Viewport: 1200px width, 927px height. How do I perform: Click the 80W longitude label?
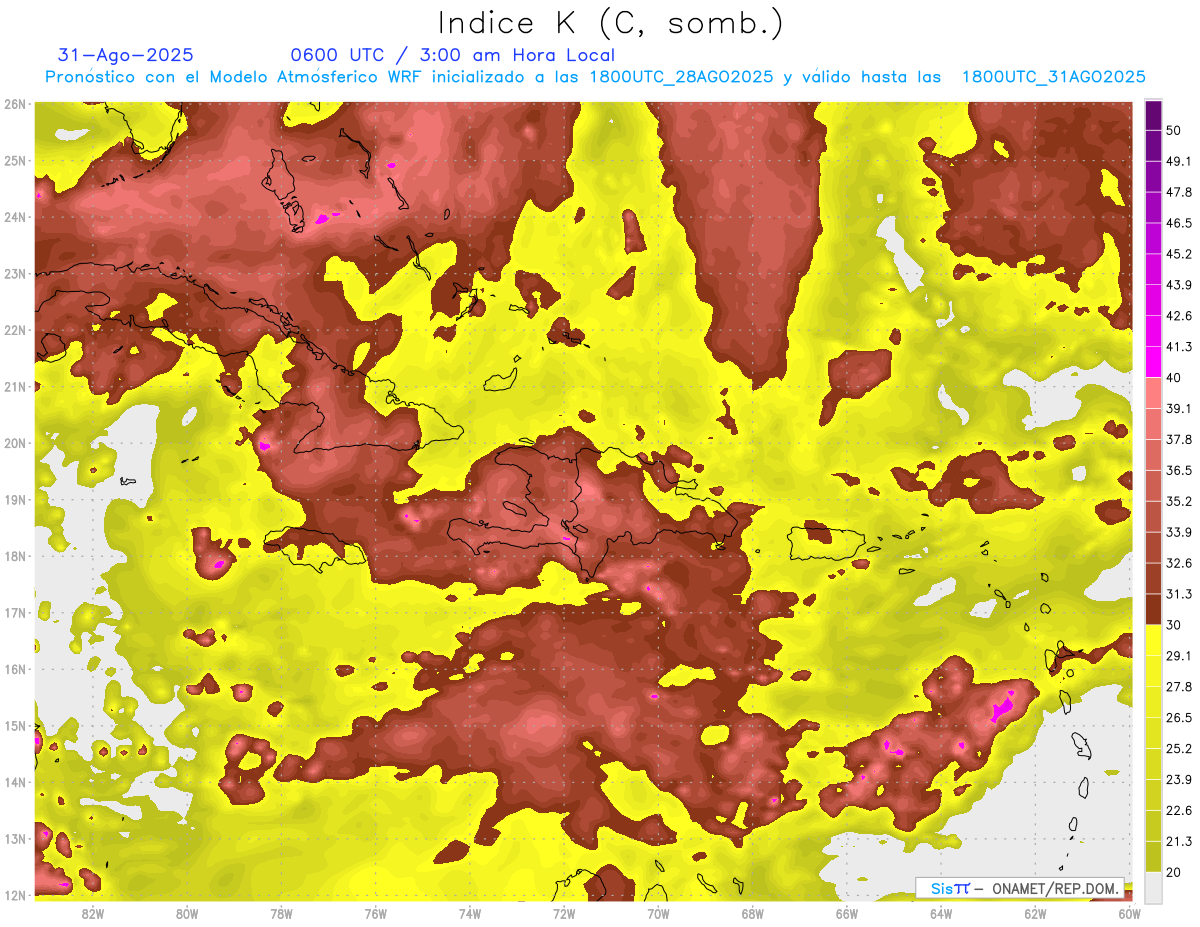coord(187,914)
